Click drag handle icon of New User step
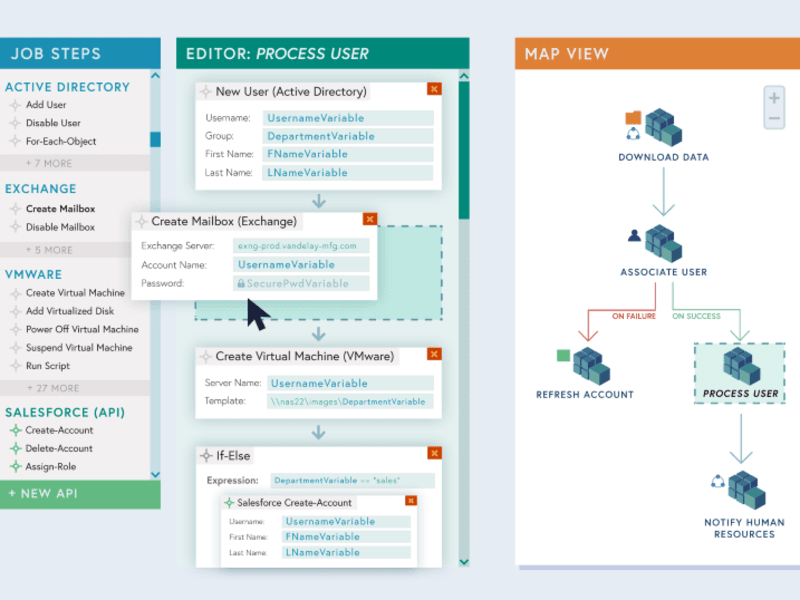 (206, 92)
